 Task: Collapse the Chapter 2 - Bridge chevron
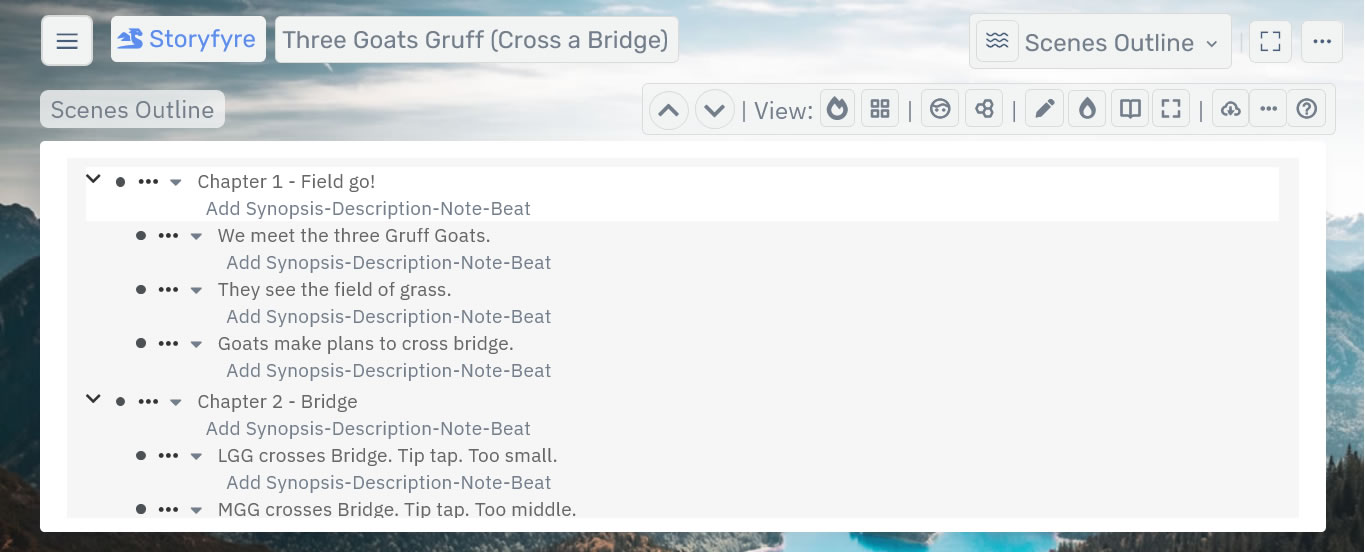[94, 399]
